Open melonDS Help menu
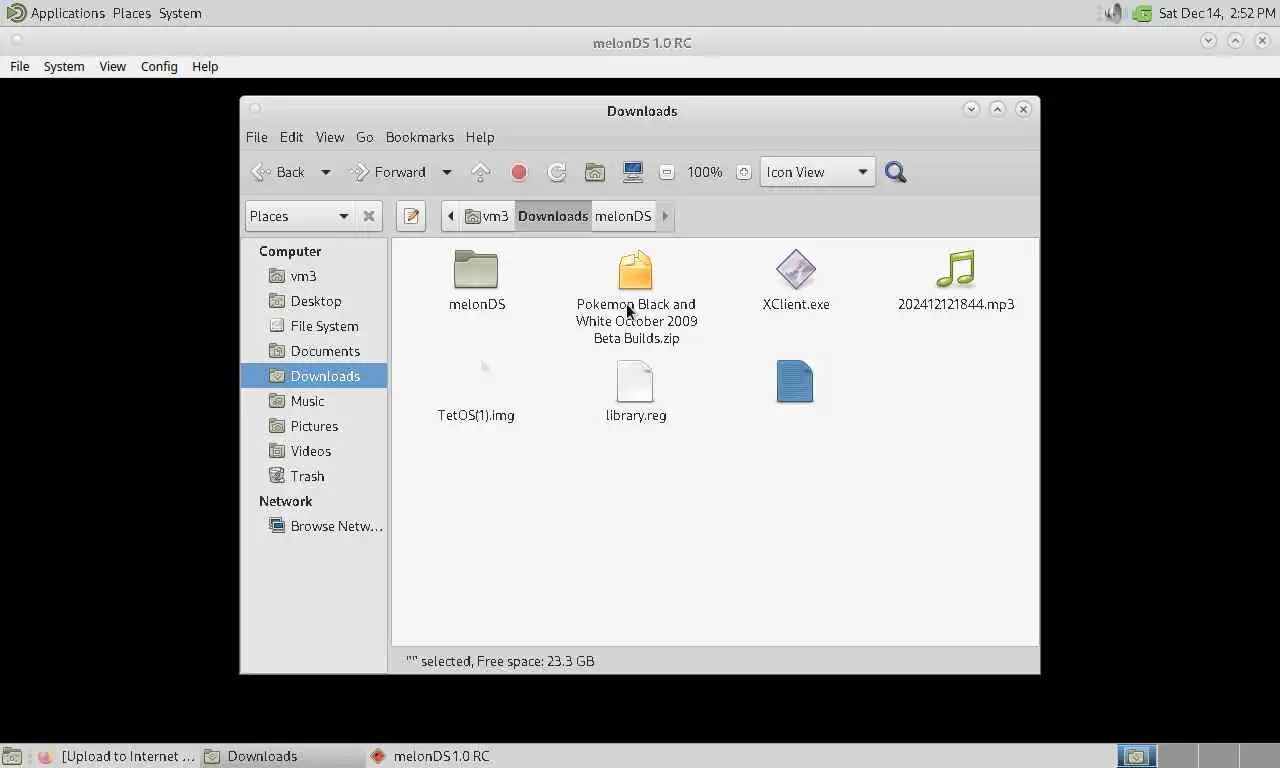The image size is (1280, 768). click(x=205, y=66)
